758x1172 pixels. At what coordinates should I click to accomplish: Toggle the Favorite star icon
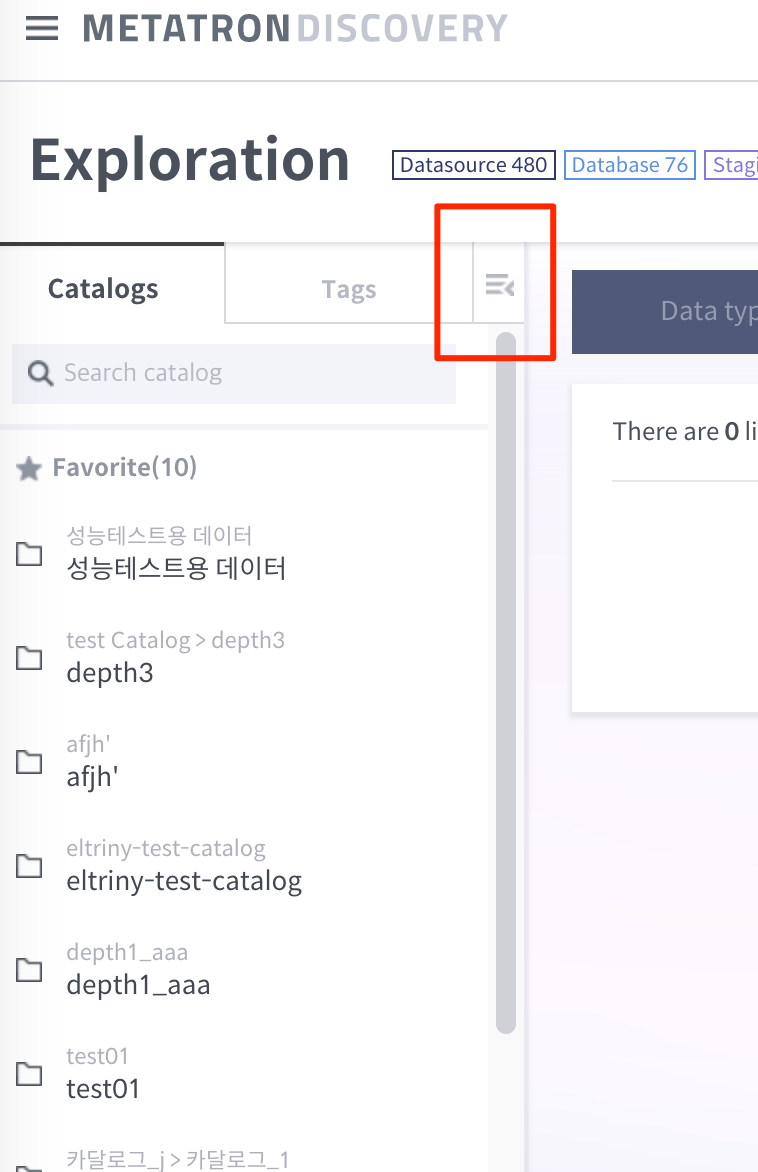coord(28,466)
